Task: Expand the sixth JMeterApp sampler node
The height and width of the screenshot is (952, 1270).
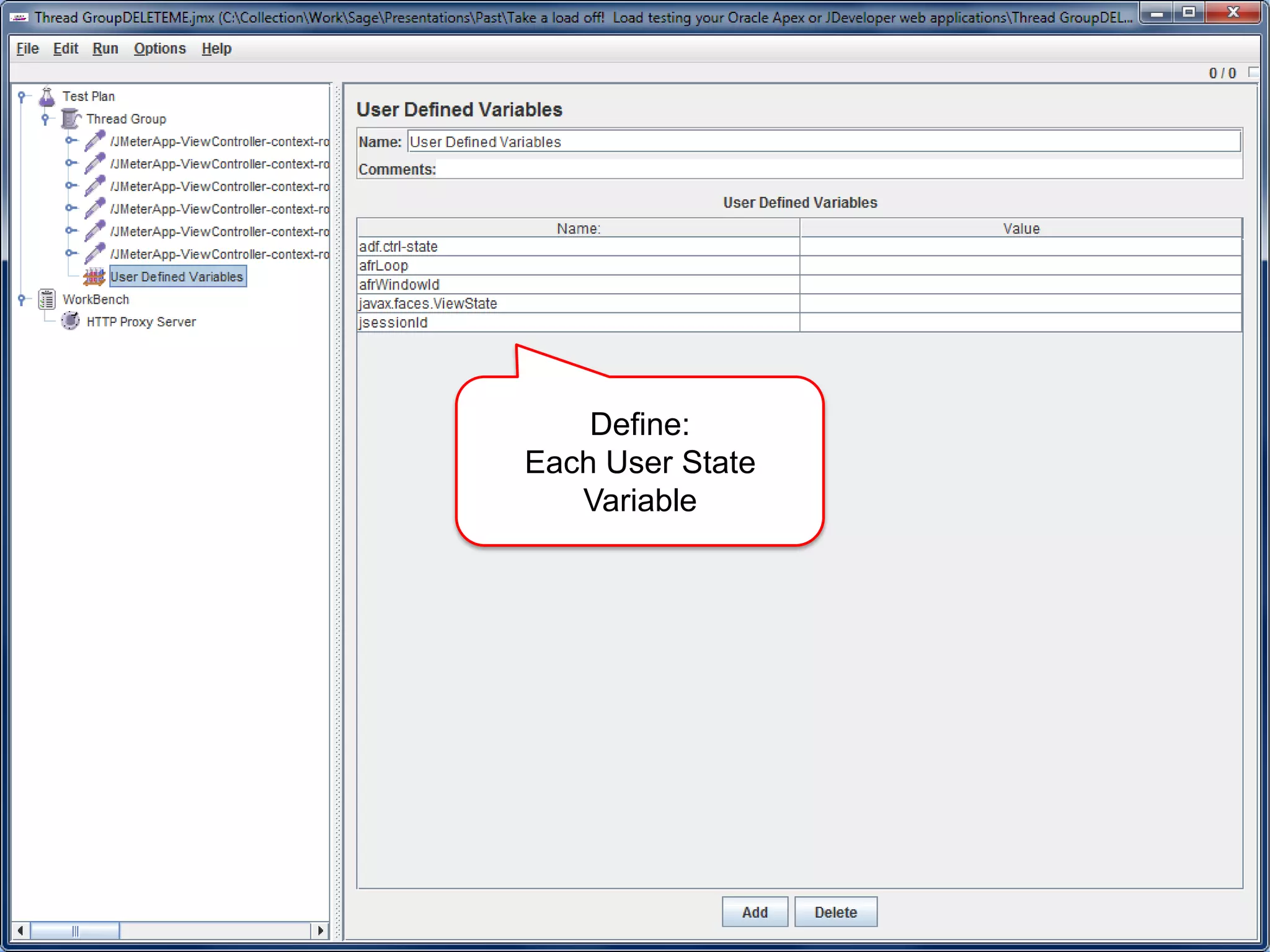Action: [70, 253]
